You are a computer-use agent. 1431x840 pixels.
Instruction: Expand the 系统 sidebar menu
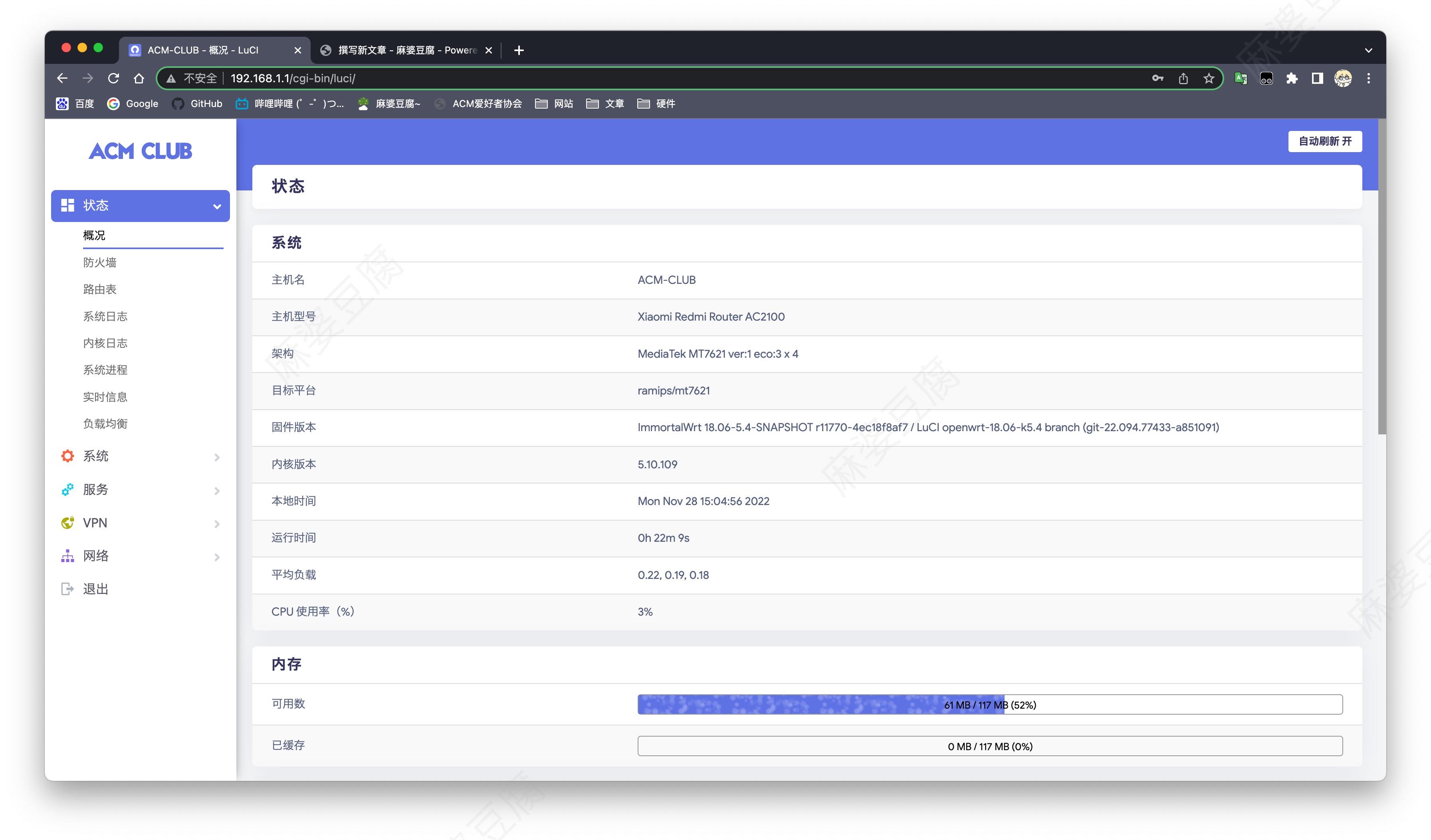pyautogui.click(x=140, y=456)
